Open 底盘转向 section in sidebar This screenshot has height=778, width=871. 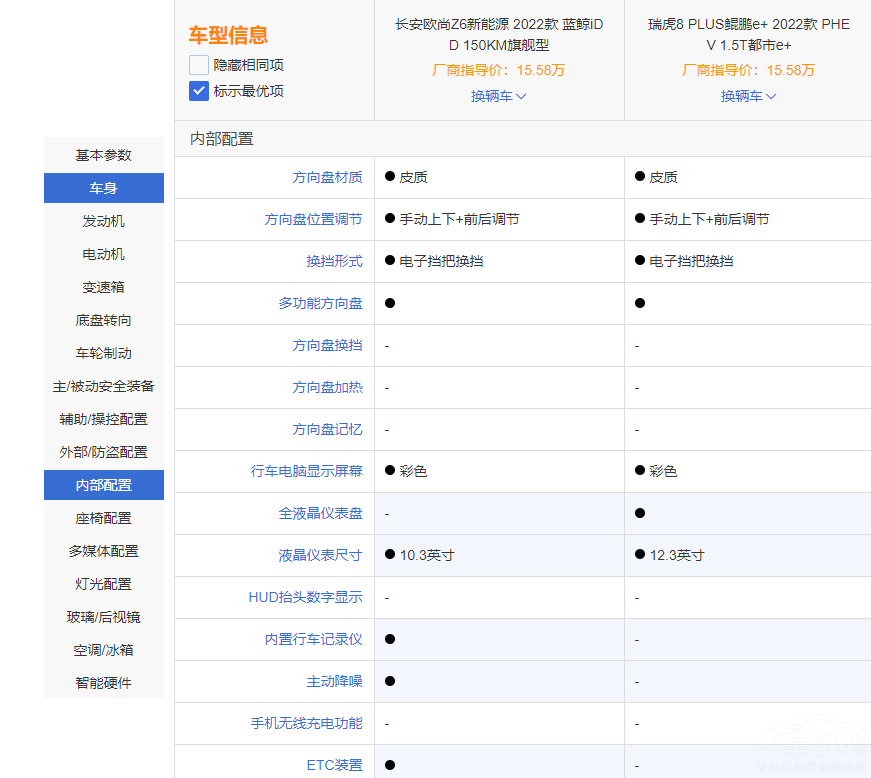click(104, 320)
